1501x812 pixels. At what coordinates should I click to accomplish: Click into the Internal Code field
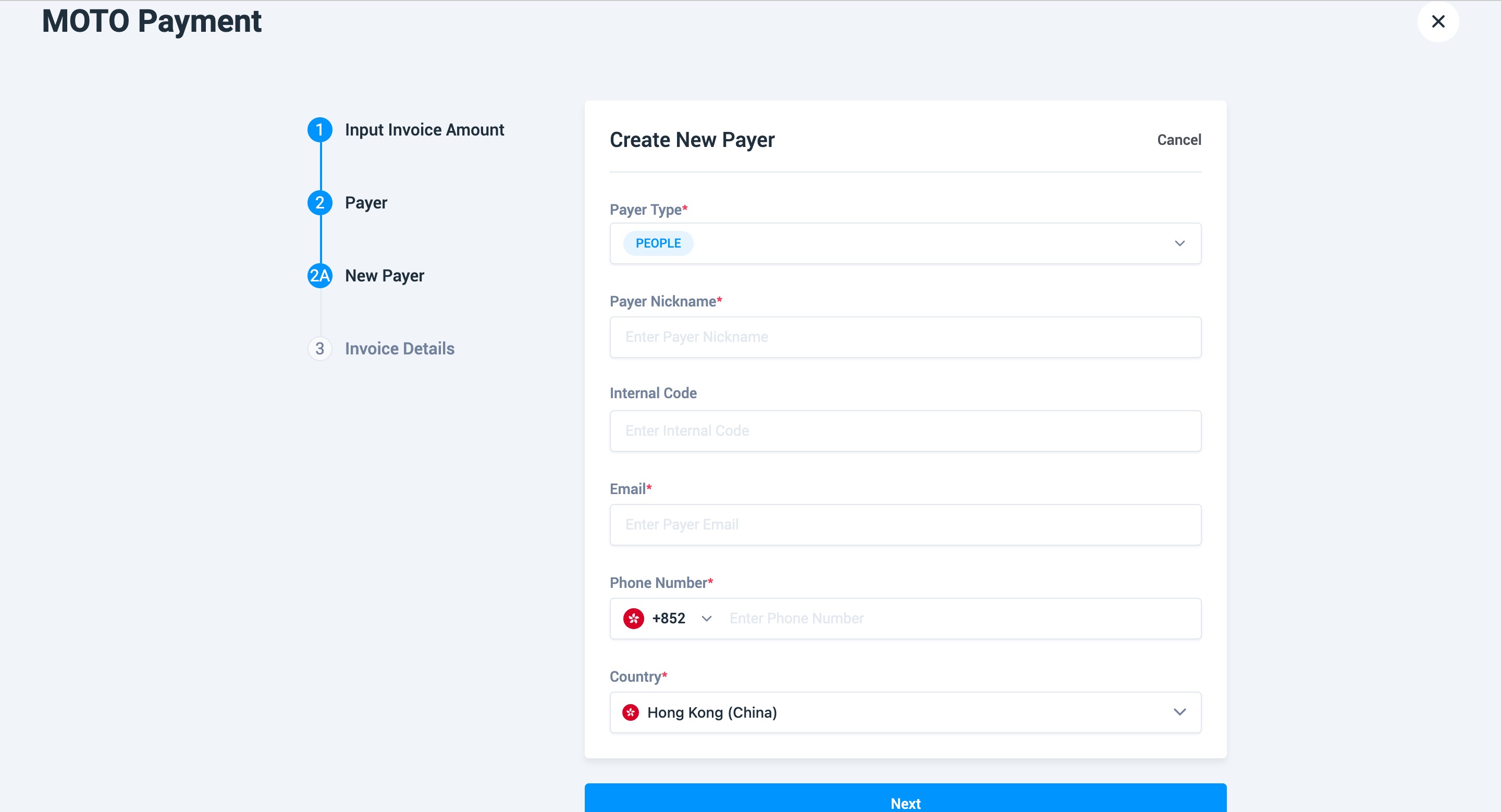(x=905, y=431)
